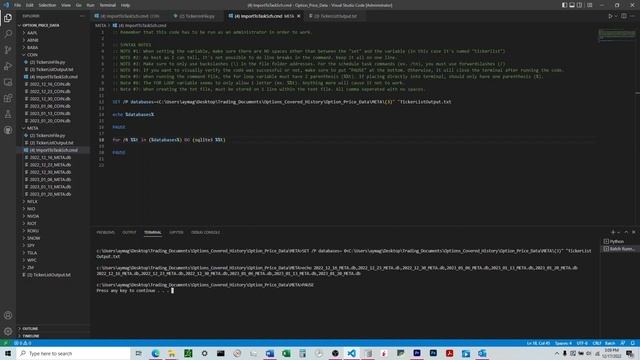The width and height of the screenshot is (640, 360).
Task: Click the errors and warnings status indicator
Action: click(x=22, y=343)
